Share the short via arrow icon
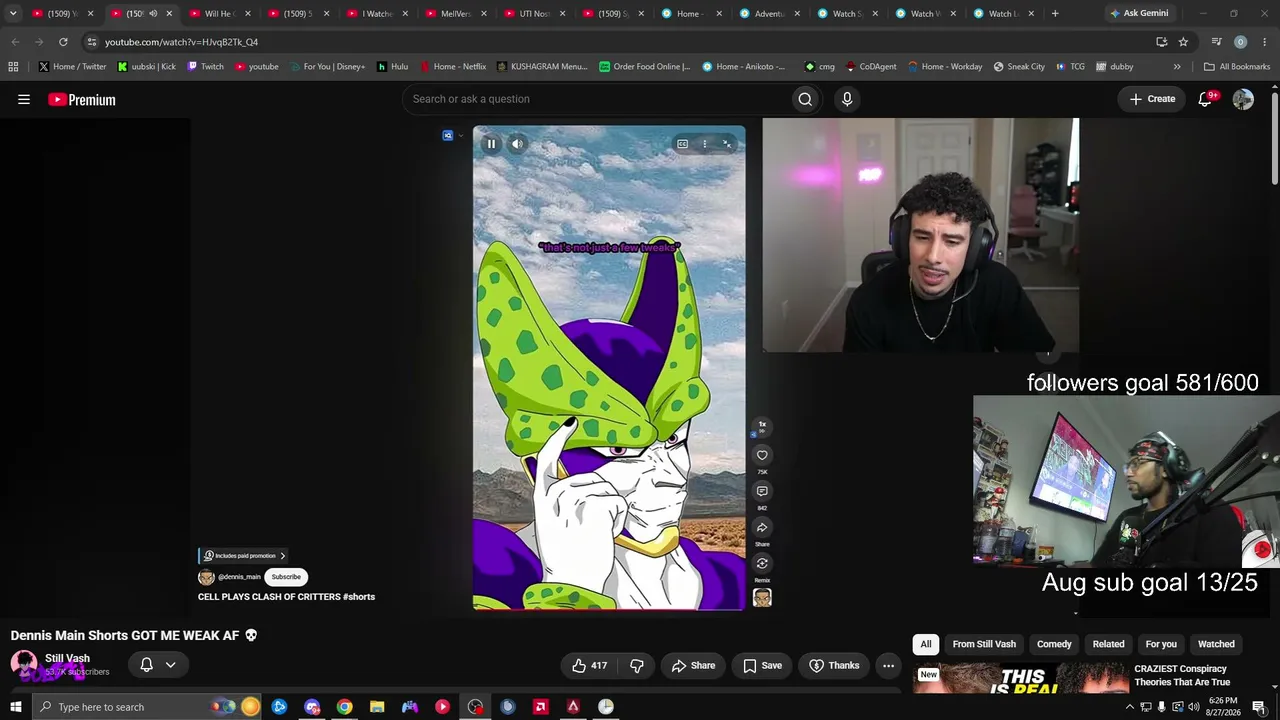 (x=762, y=527)
